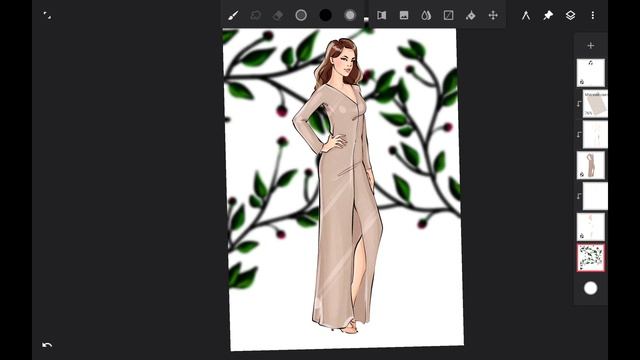Select the topmost layer thumbnail

click(x=591, y=73)
